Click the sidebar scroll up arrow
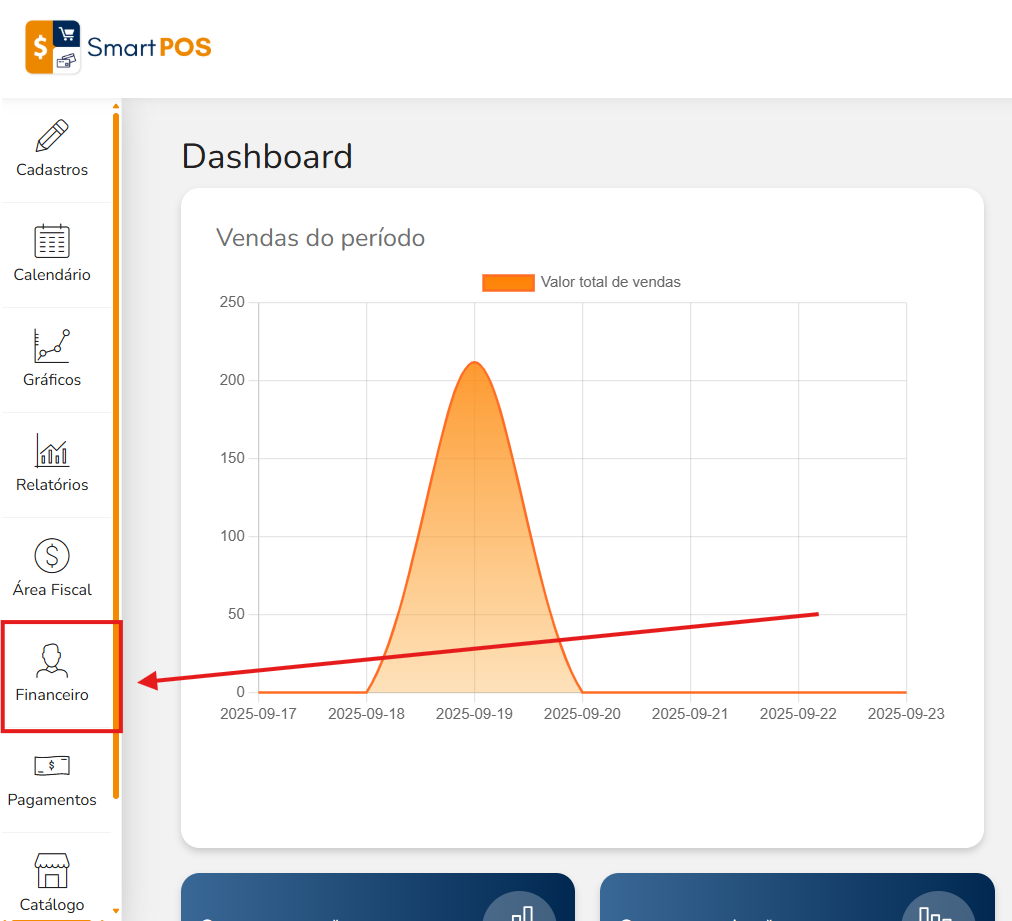The width and height of the screenshot is (1012, 921). 116,106
